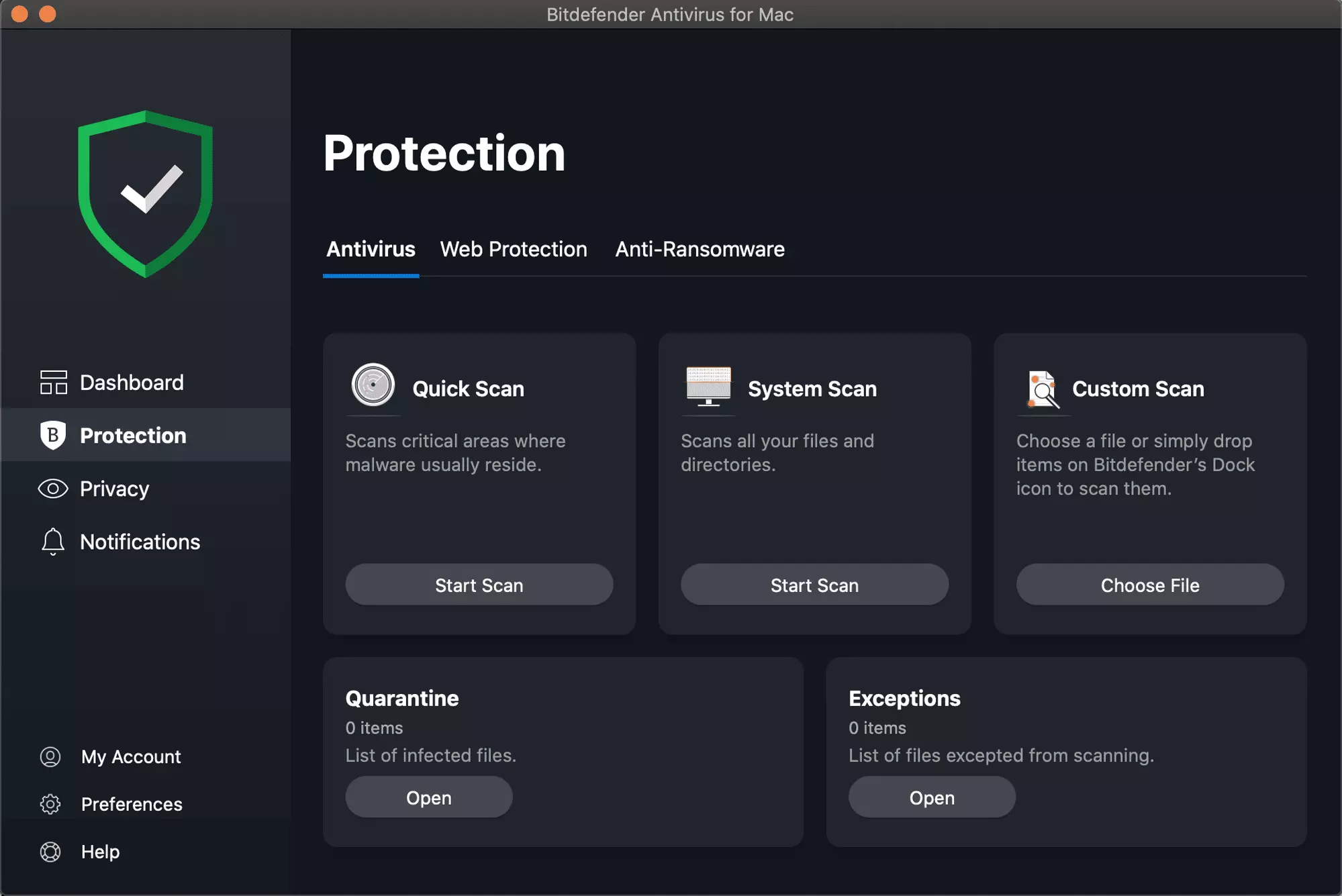
Task: Click the Help question icon
Action: [x=50, y=850]
